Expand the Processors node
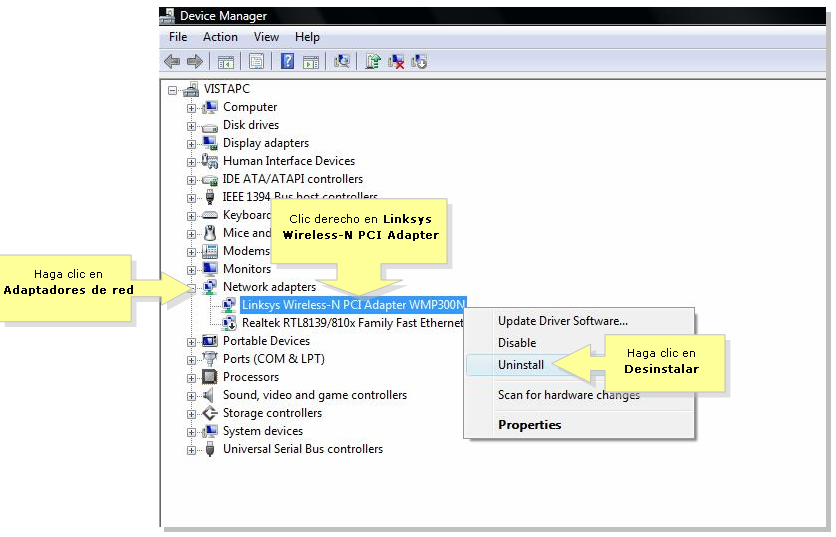 191,379
